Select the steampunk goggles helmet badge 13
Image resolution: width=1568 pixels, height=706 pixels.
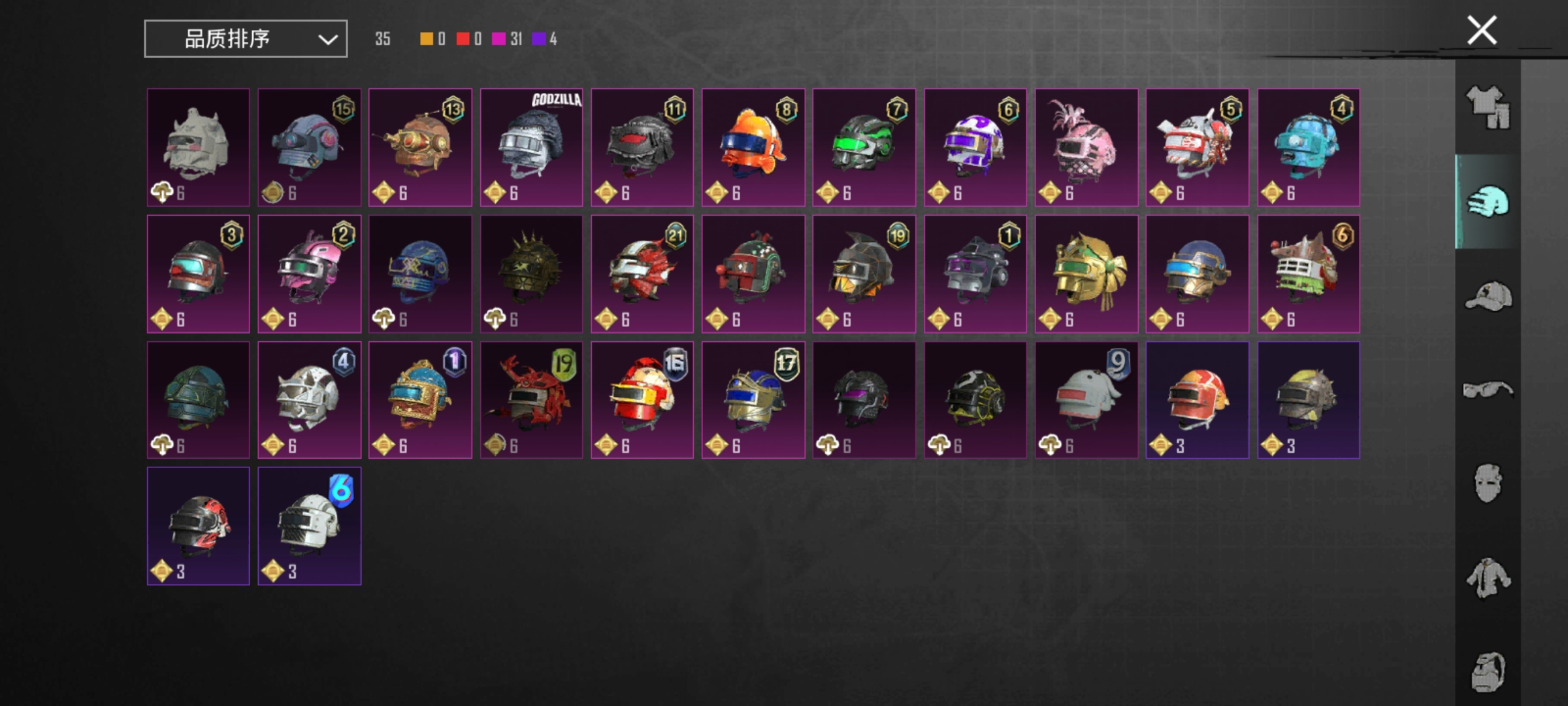click(420, 148)
